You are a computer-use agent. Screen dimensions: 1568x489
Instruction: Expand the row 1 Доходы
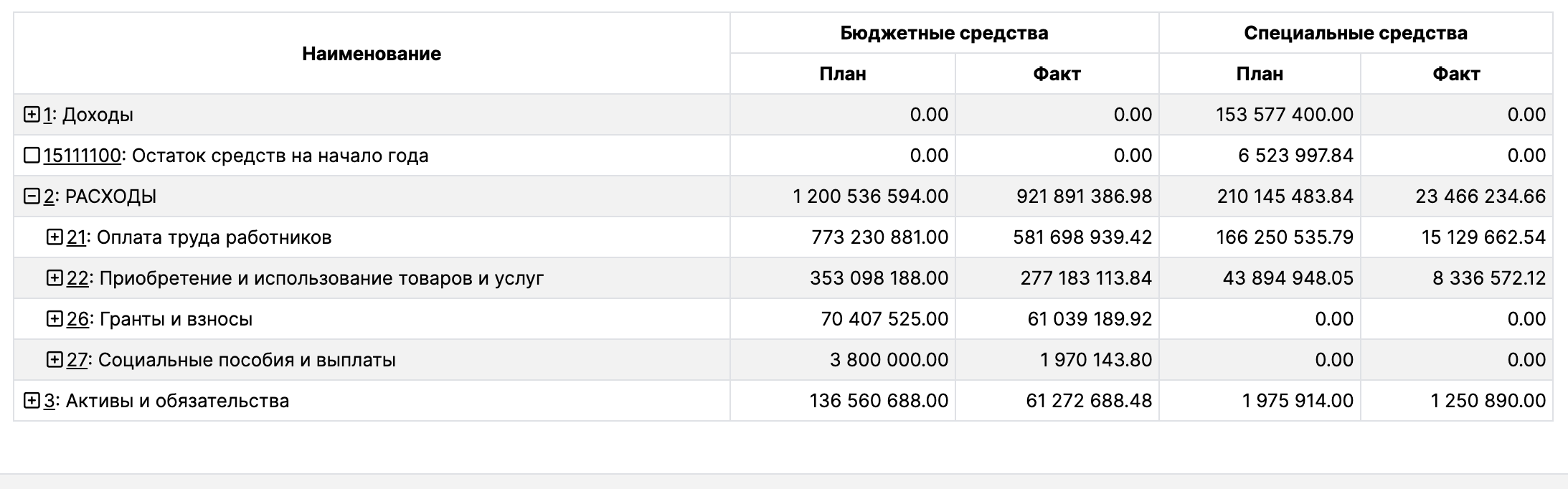[x=32, y=115]
